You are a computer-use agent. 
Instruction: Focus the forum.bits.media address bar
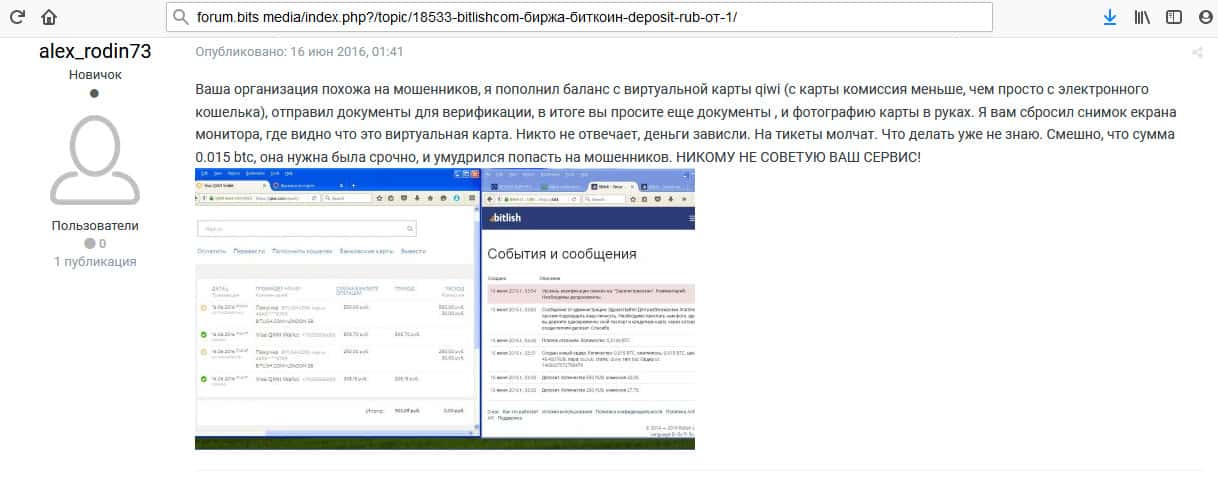click(580, 17)
